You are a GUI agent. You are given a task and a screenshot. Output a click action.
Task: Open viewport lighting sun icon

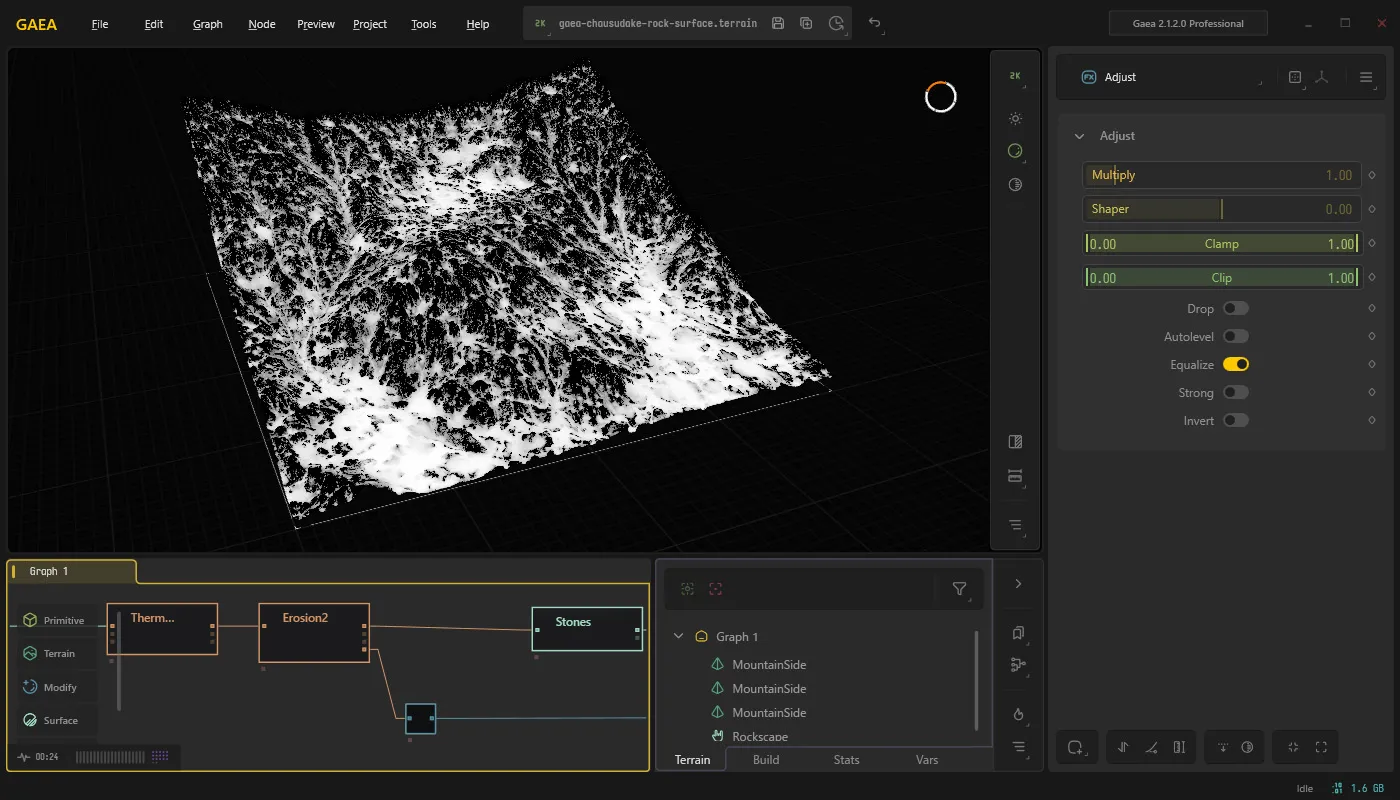pos(1015,118)
